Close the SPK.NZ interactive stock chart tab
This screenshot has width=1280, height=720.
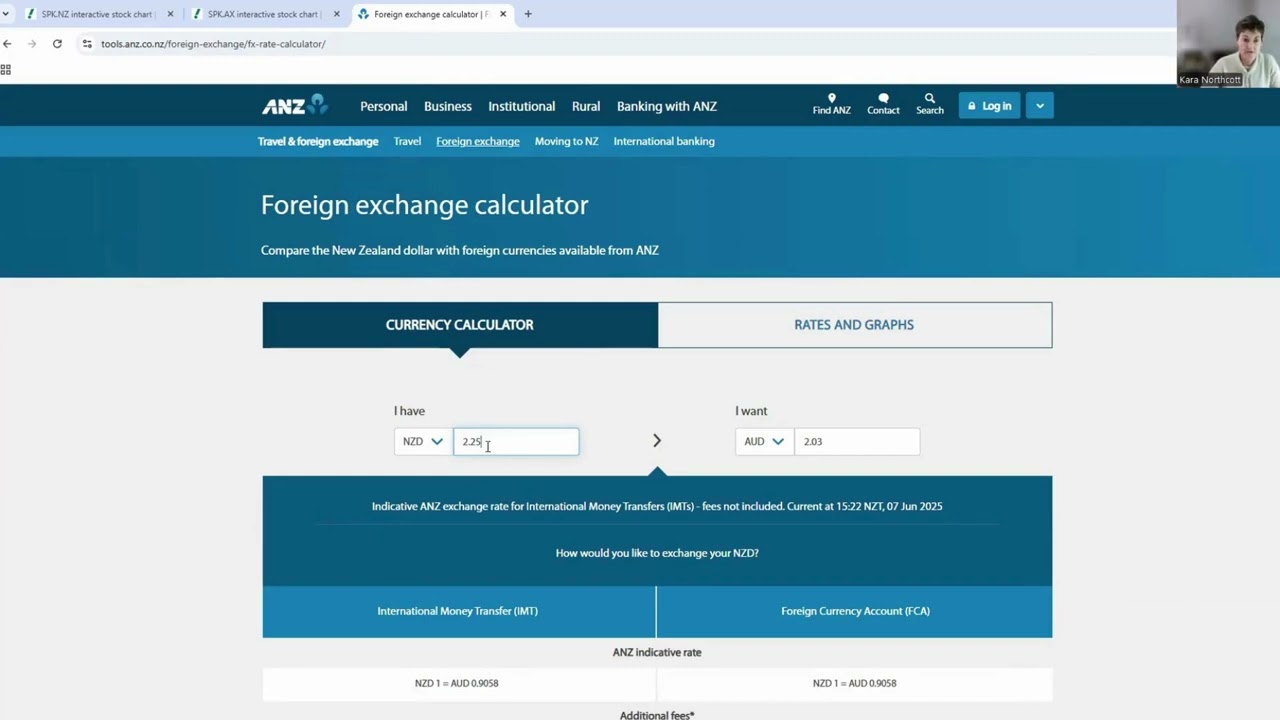pos(170,14)
